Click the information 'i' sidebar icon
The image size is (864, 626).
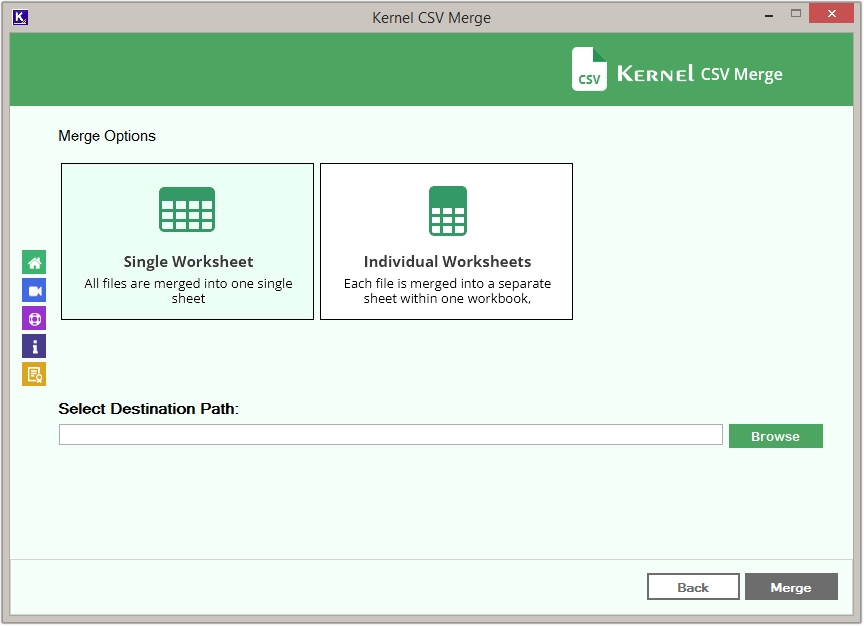click(34, 347)
